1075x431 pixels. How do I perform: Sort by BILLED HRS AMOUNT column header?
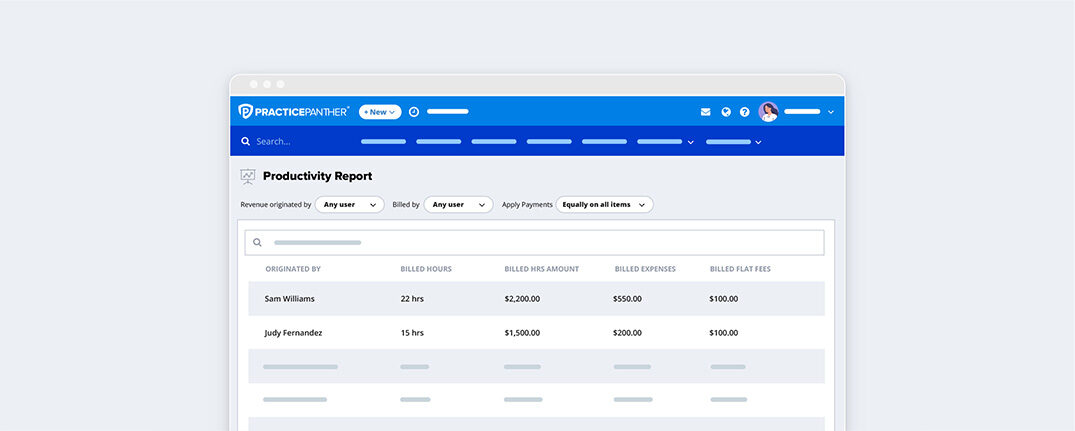542,269
